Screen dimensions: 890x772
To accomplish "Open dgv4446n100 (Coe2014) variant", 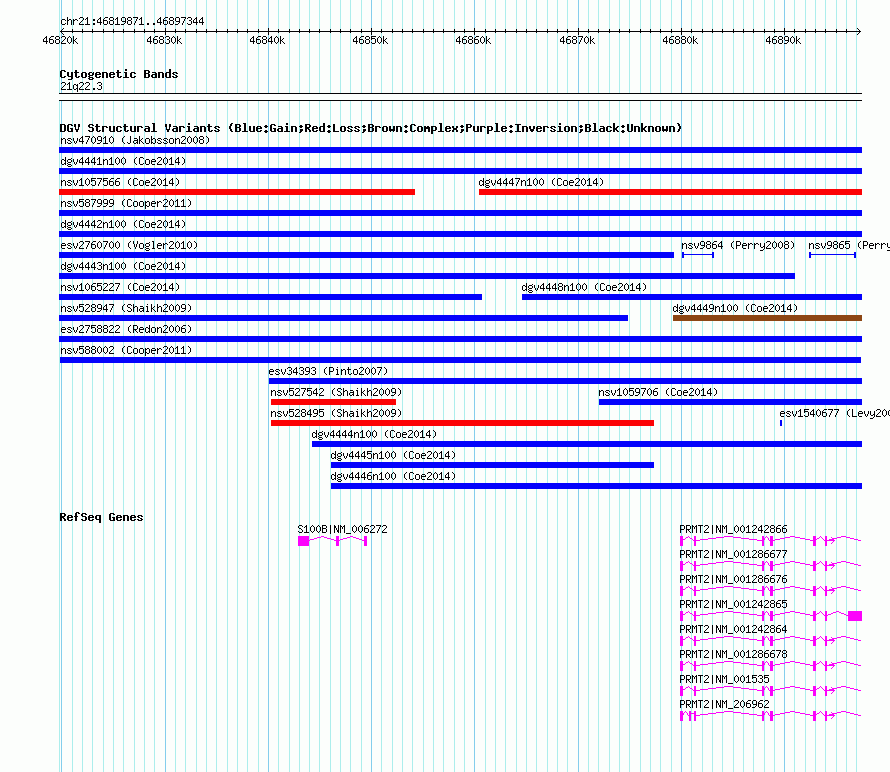I will [596, 486].
